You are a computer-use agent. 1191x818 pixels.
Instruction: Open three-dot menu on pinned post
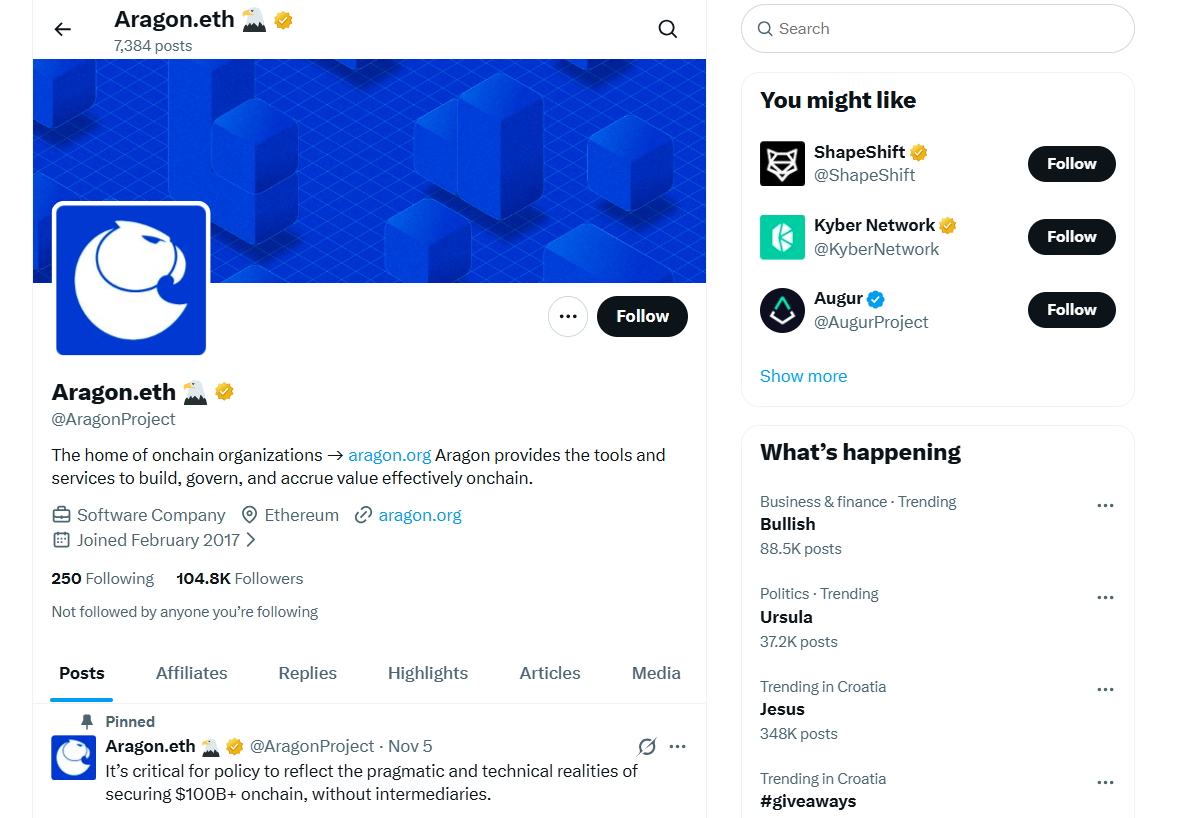click(678, 747)
